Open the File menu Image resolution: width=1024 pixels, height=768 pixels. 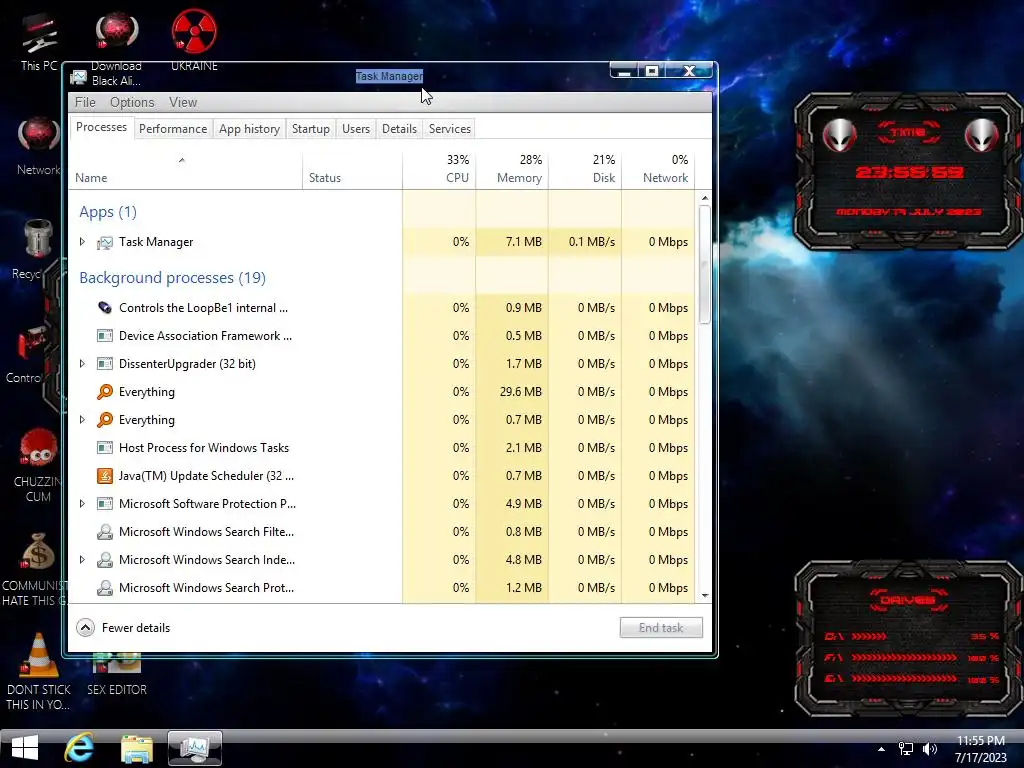click(x=85, y=103)
